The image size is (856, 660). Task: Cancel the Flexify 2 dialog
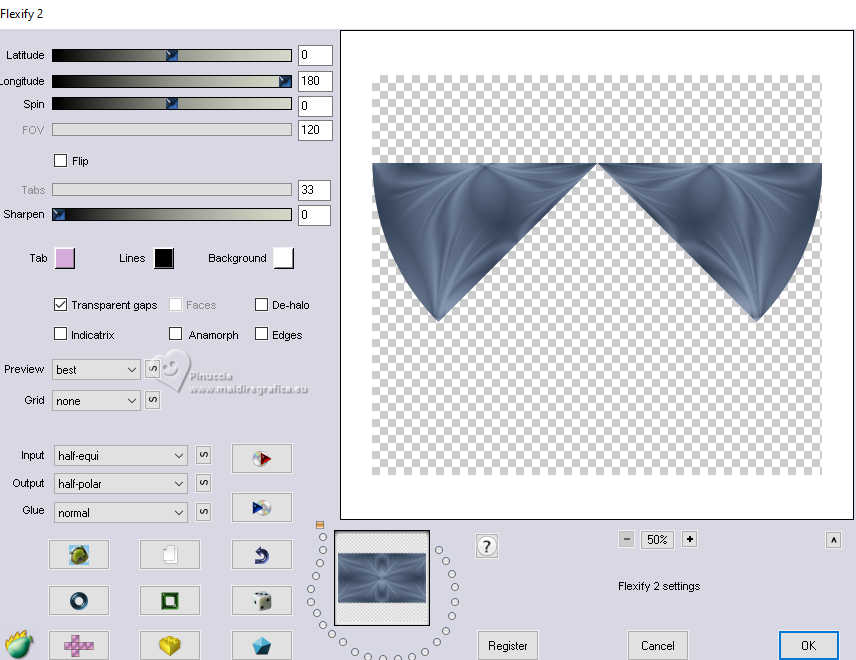658,646
